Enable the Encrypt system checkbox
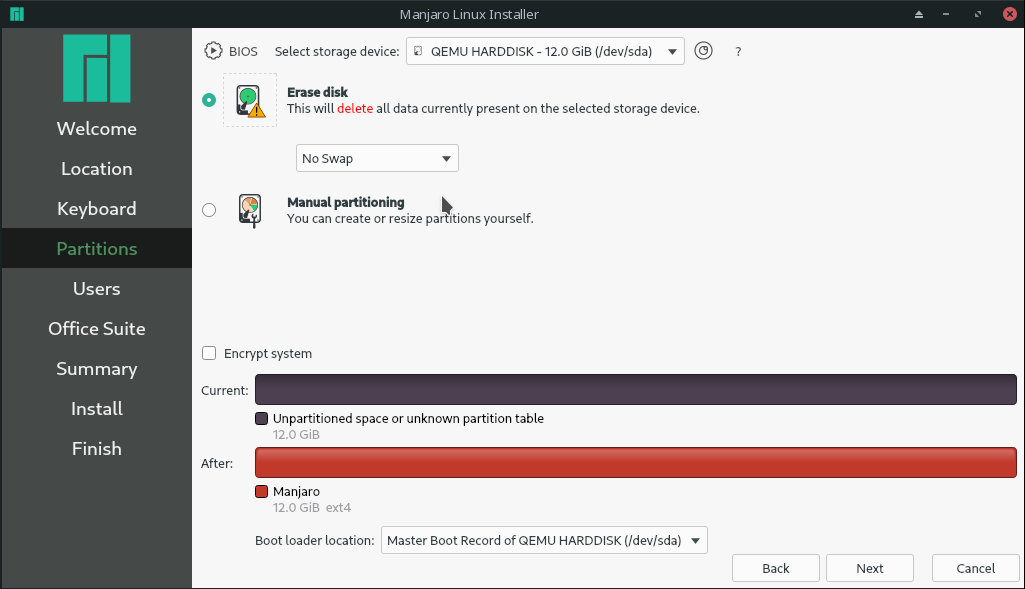This screenshot has height=589, width=1025. pyautogui.click(x=209, y=353)
